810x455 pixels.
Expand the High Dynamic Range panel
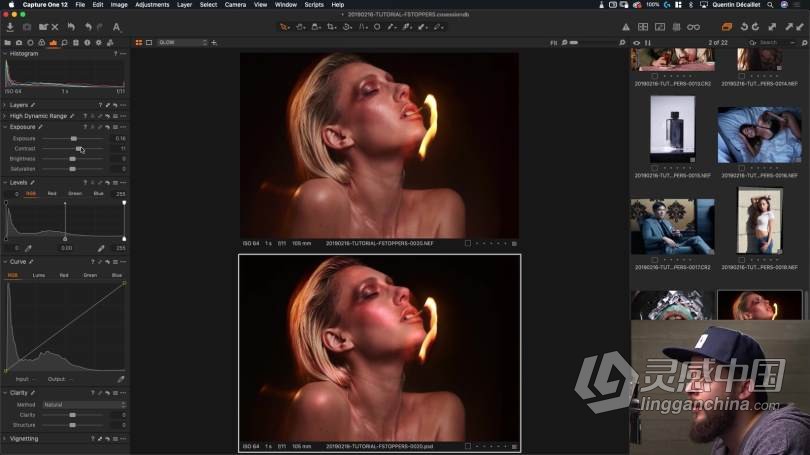[x=5, y=116]
